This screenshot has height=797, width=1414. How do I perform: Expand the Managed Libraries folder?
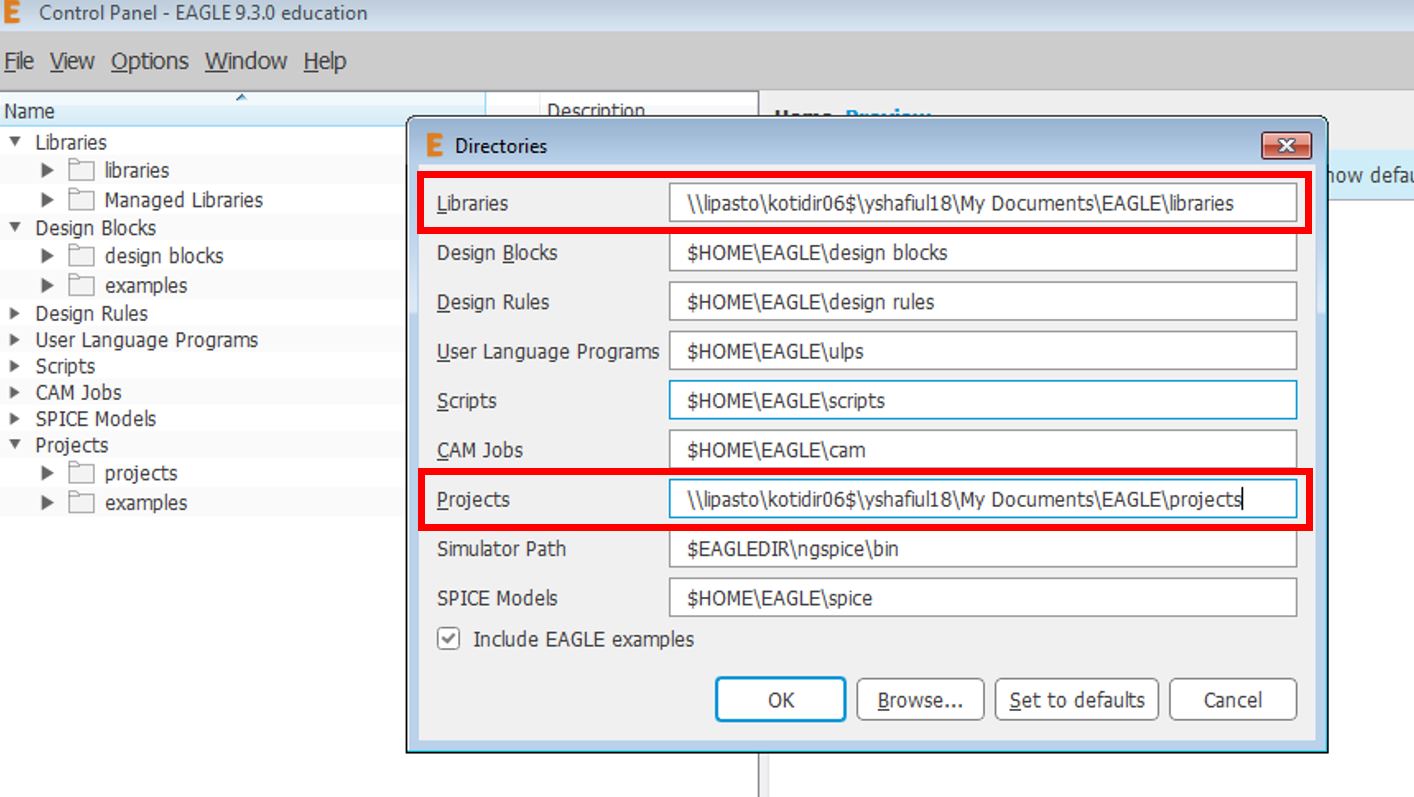click(x=47, y=199)
